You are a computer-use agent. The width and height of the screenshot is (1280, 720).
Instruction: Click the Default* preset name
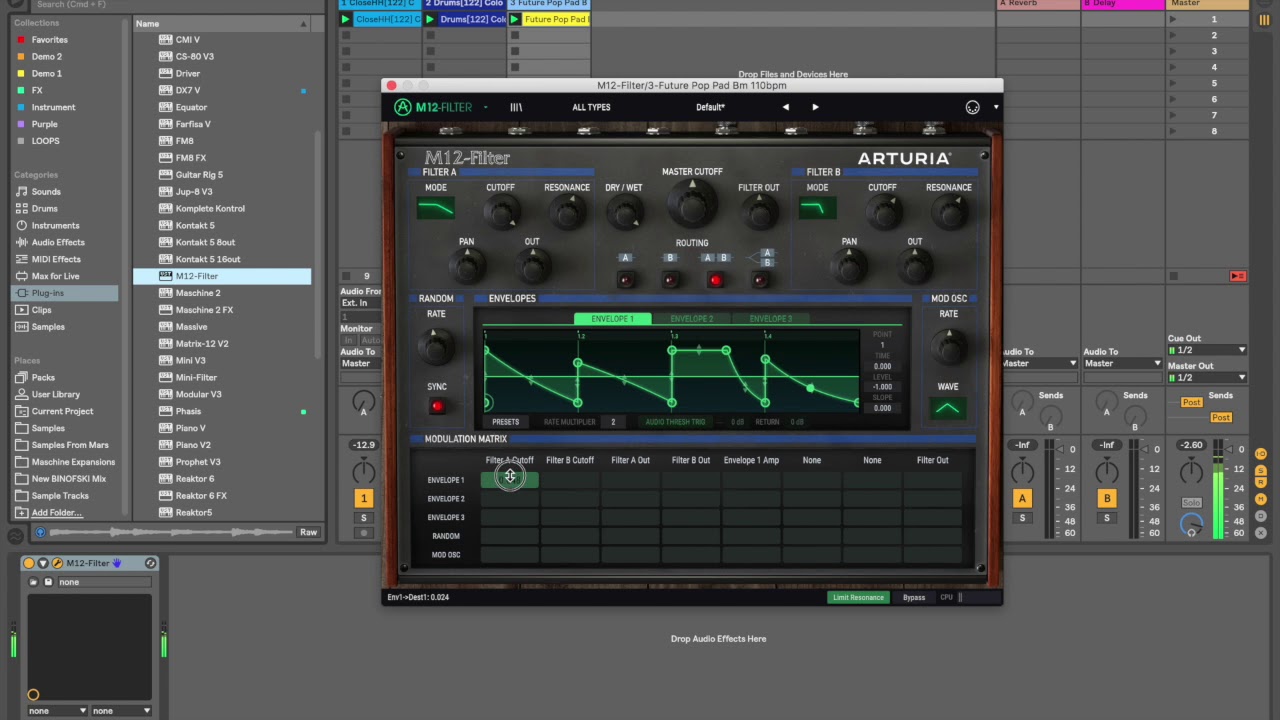tap(710, 107)
